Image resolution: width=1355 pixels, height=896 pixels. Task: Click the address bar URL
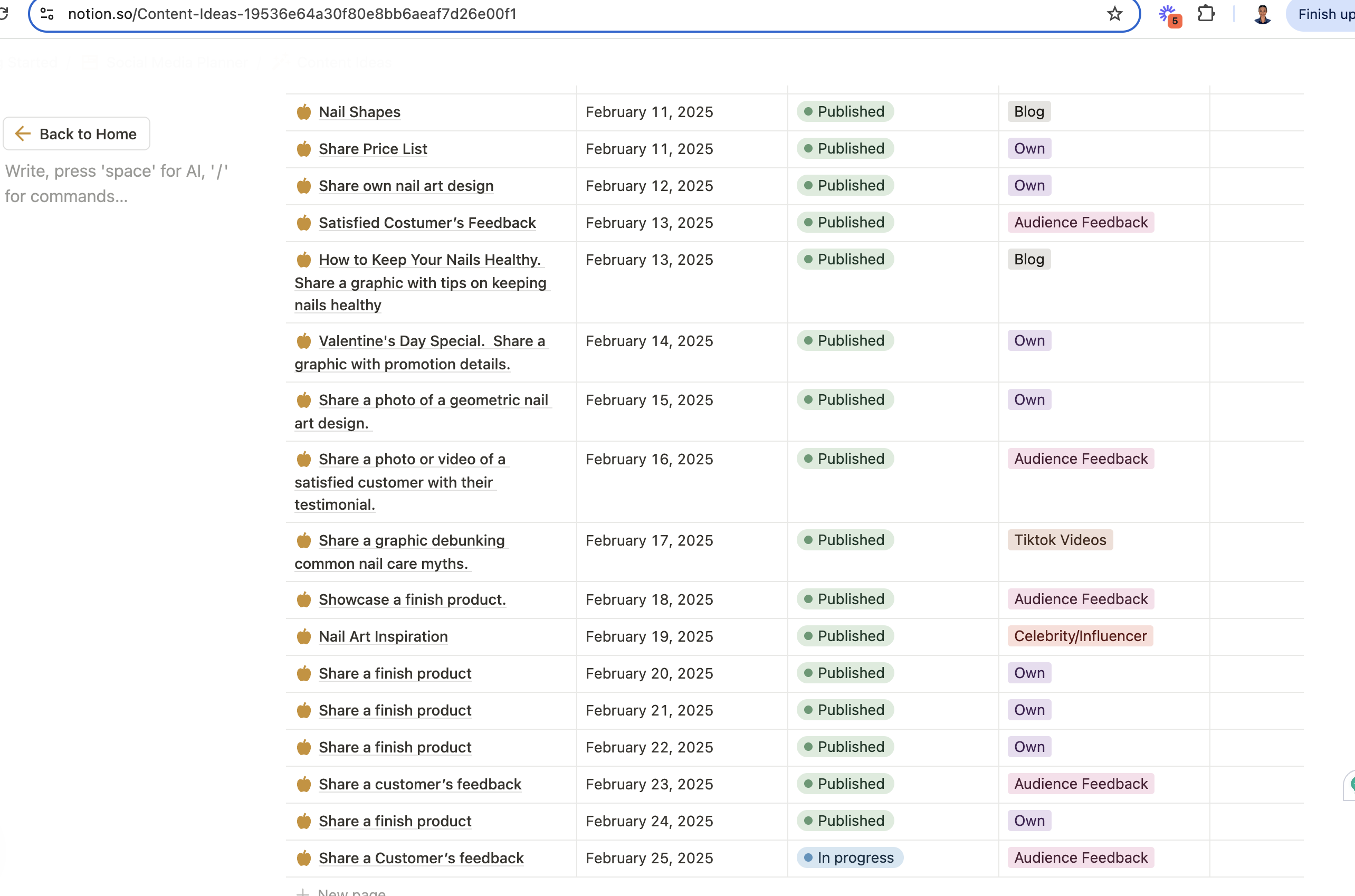point(292,14)
